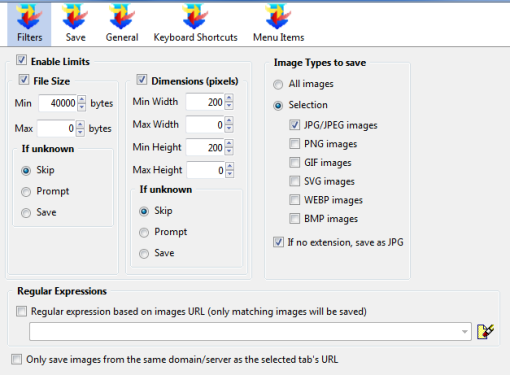
Task: Enable PNG images checkbox
Action: click(294, 144)
